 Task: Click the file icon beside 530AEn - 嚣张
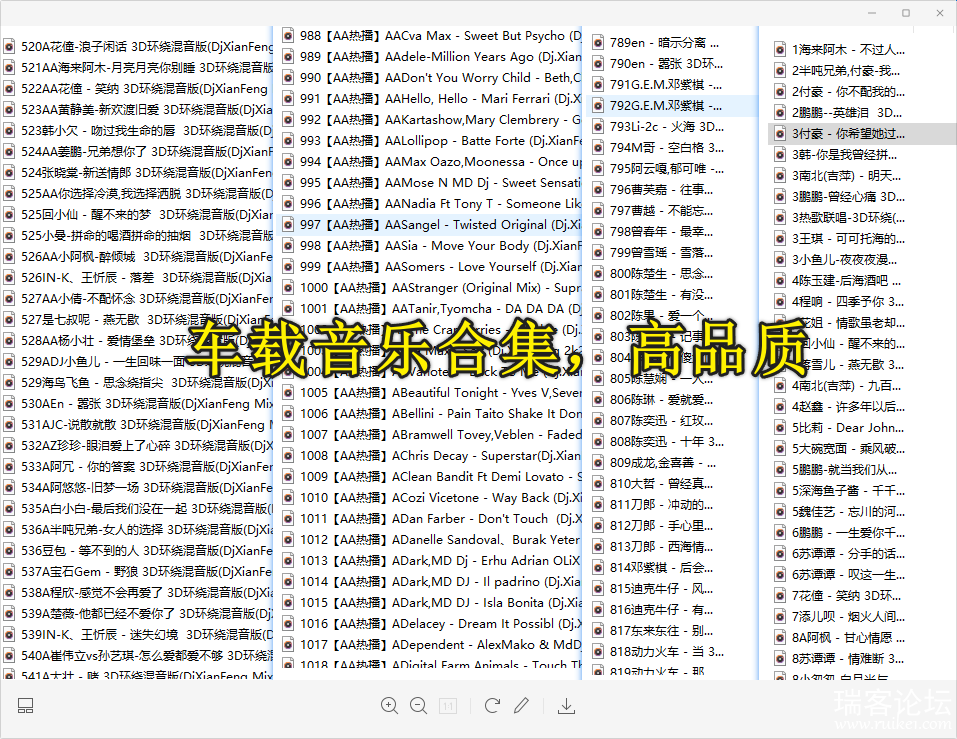point(9,403)
